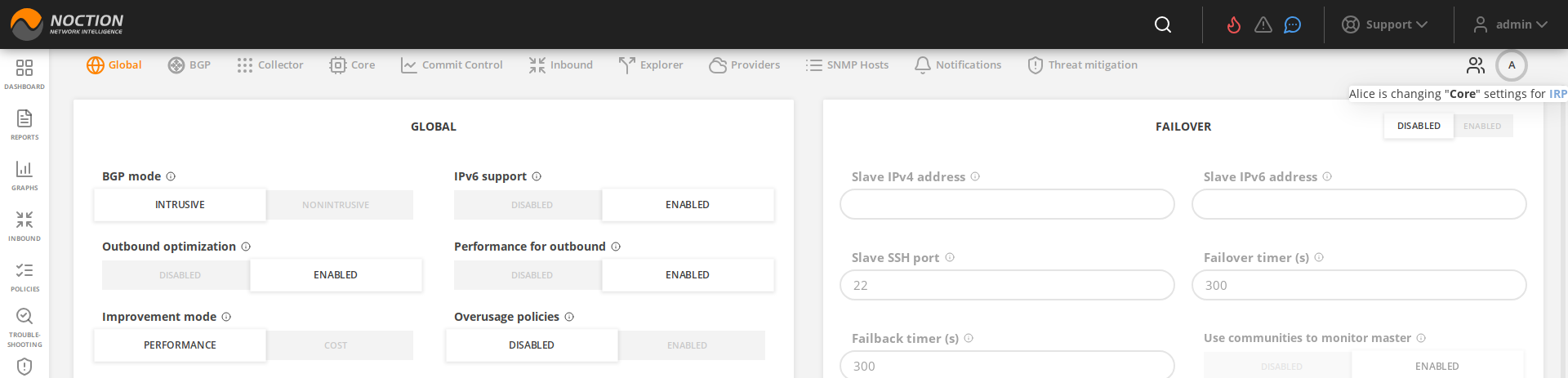Click the search magnifier icon
This screenshot has width=1568, height=378.
1163,24
